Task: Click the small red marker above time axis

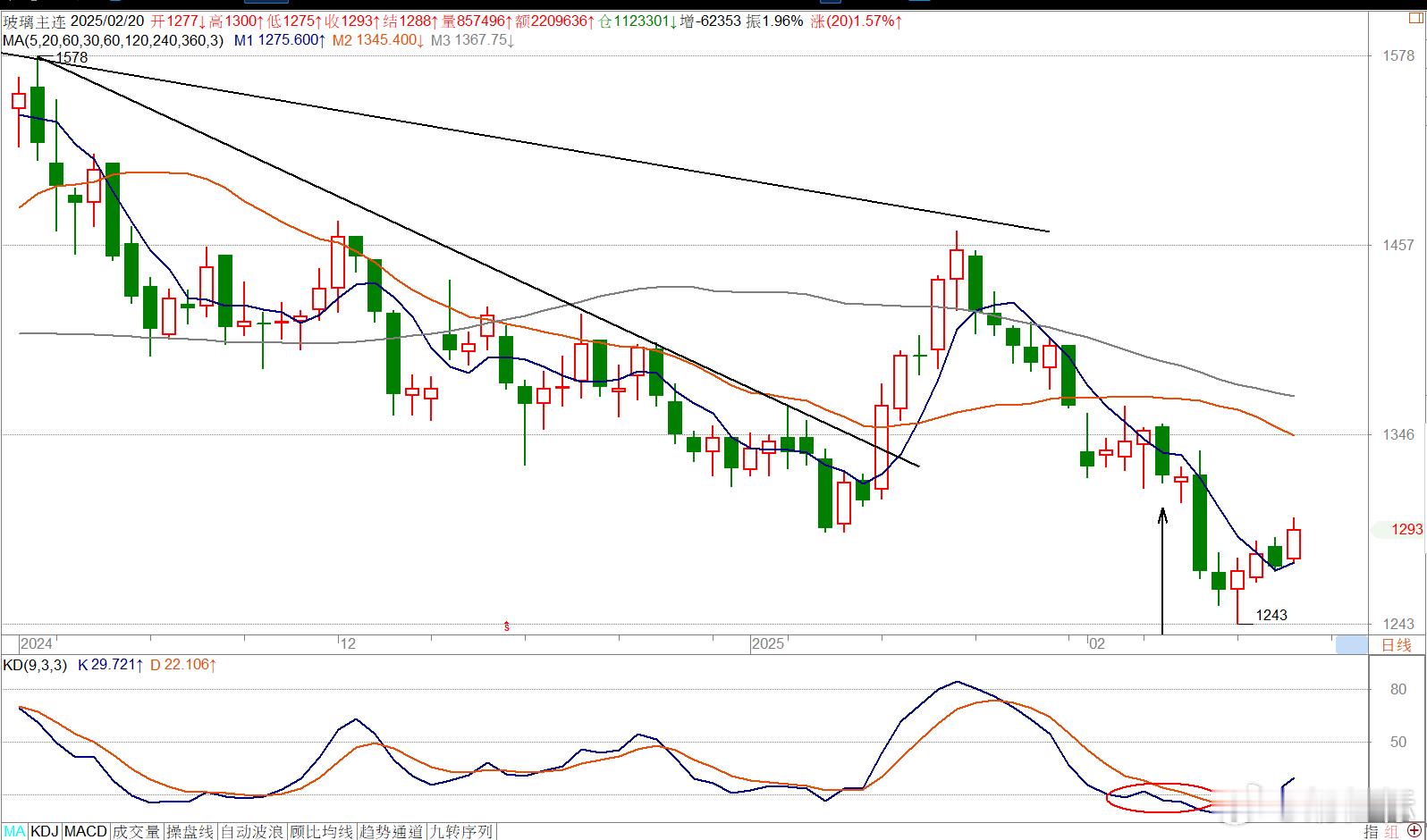Action: (507, 626)
